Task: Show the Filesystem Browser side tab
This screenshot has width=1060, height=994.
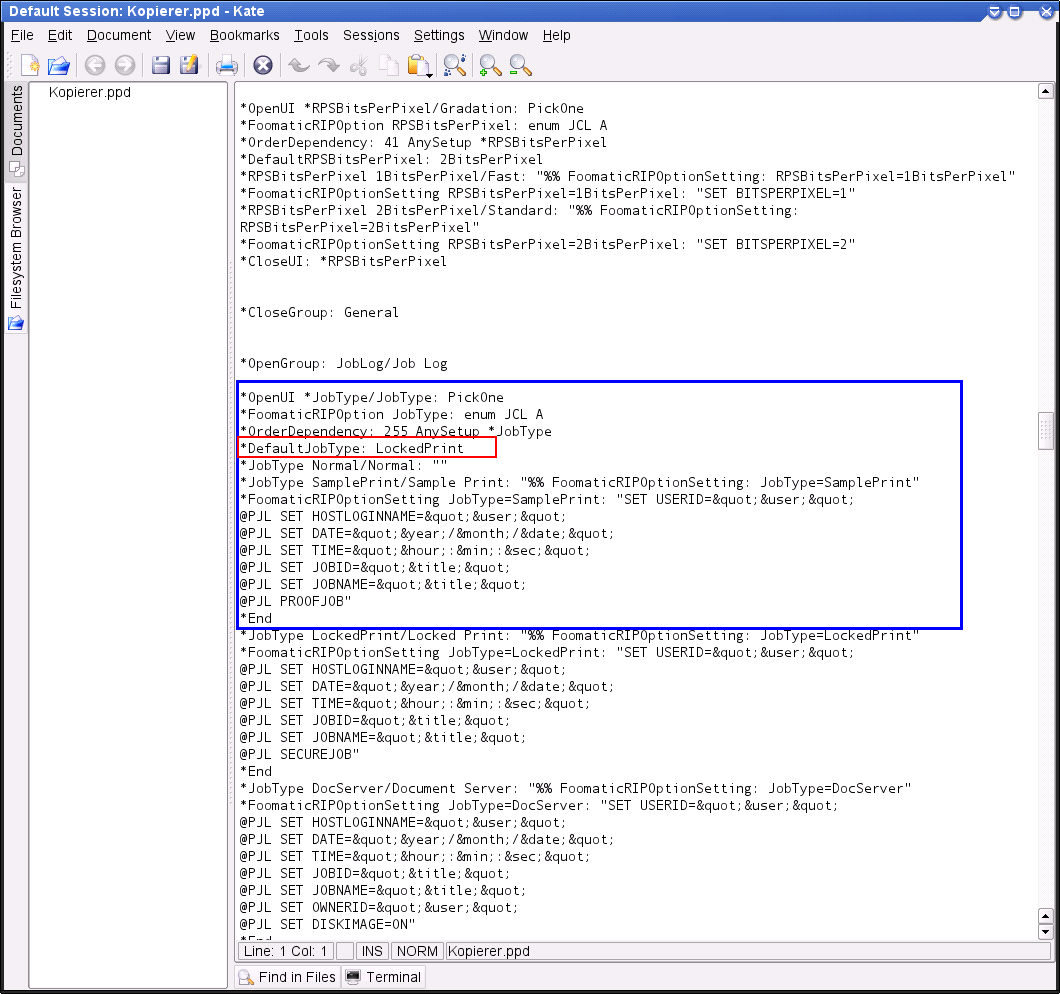Action: pos(16,247)
